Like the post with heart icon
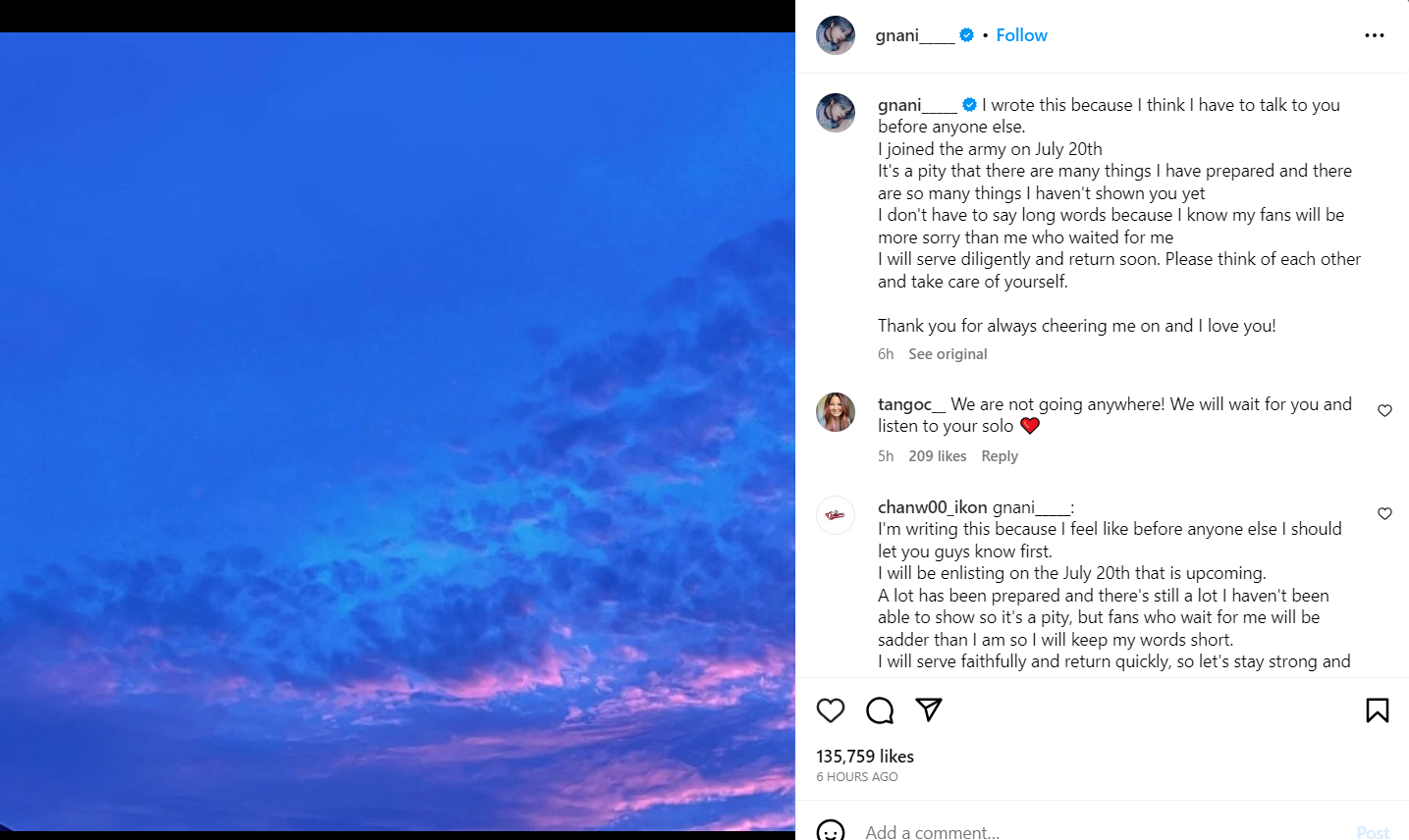Viewport: 1409px width, 840px height. click(831, 710)
